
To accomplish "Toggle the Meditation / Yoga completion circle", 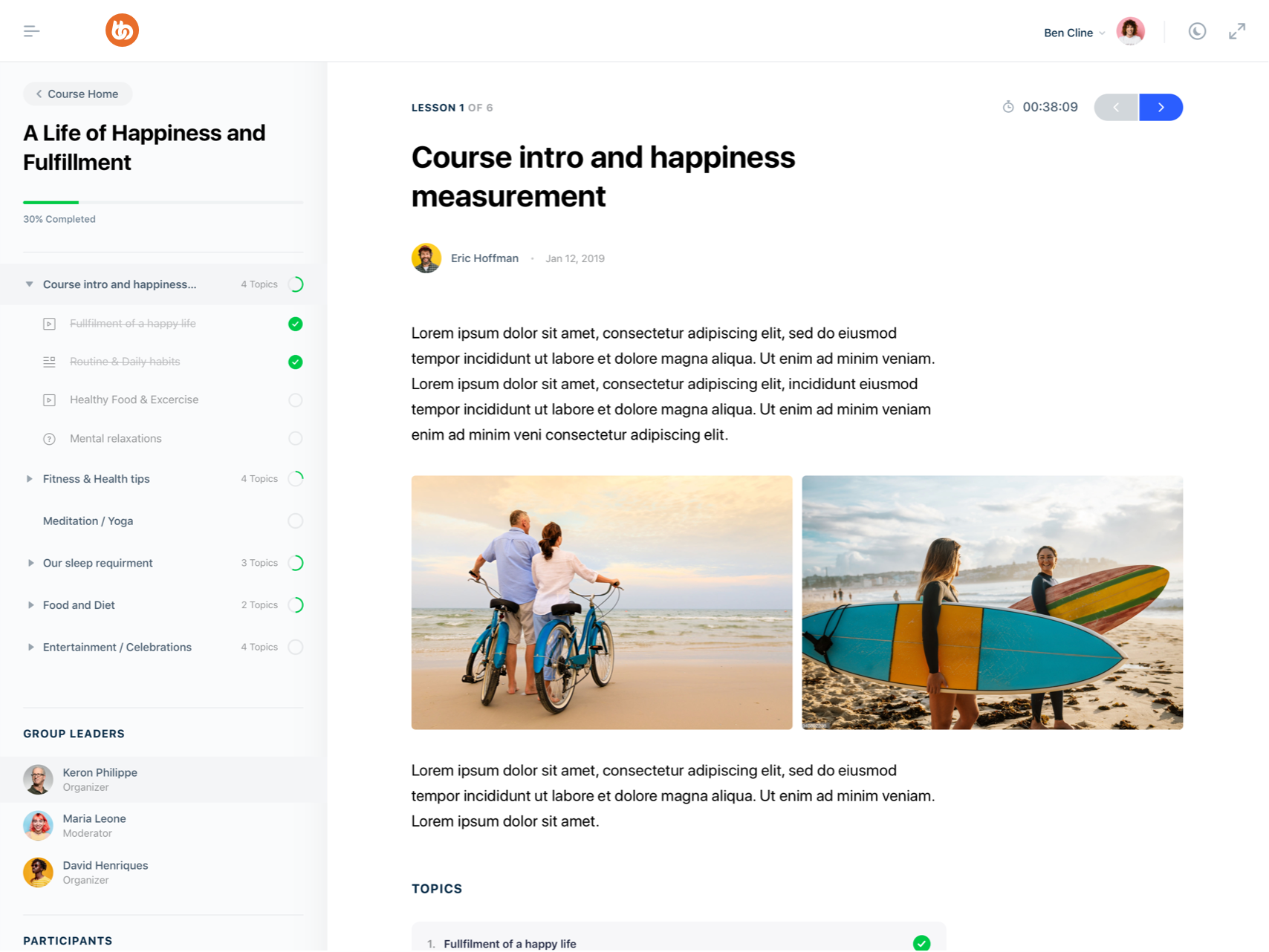I will point(295,521).
